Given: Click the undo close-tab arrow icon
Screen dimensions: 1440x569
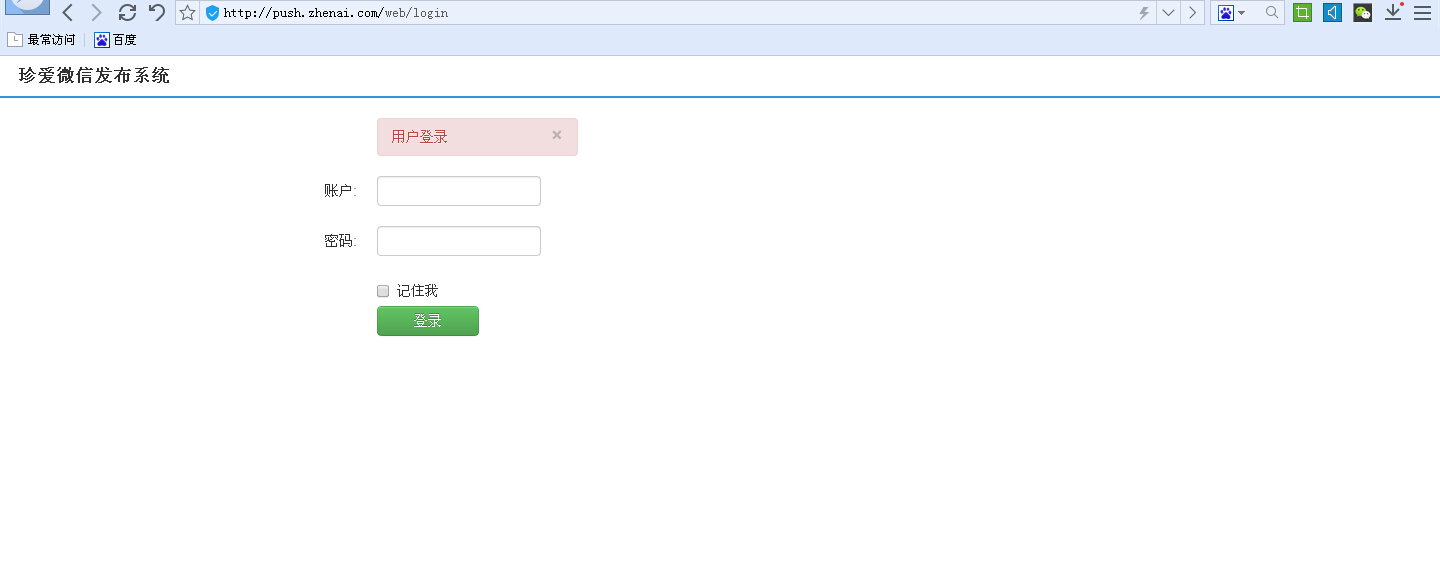Looking at the screenshot, I should click(157, 13).
